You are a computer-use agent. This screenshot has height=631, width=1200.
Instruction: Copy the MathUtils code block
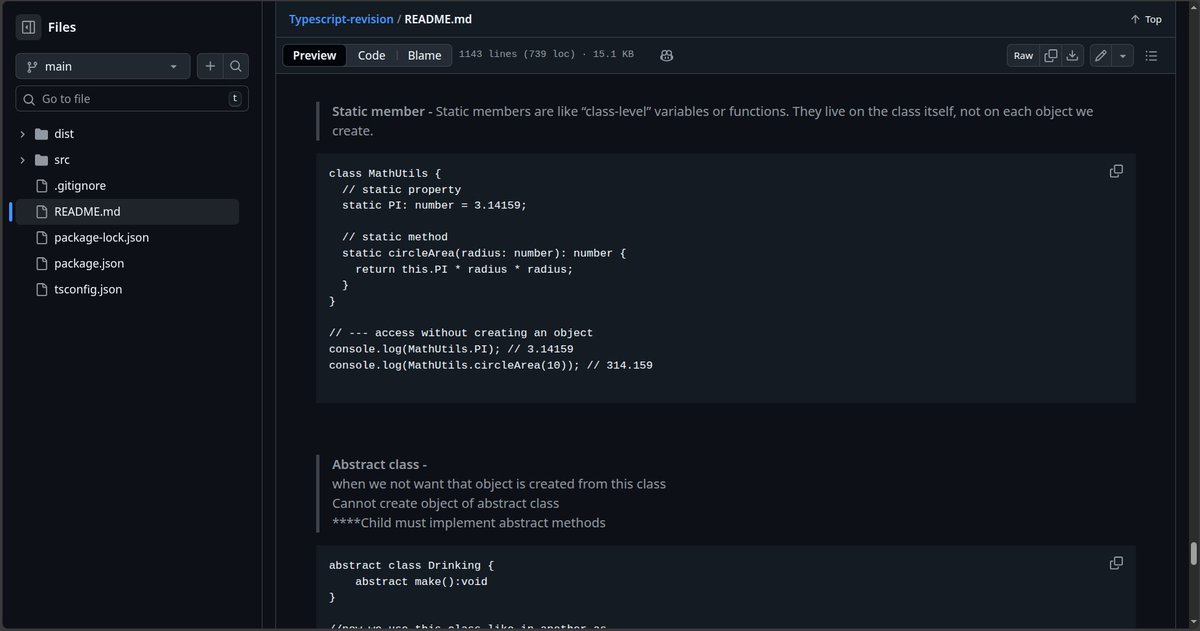point(1115,171)
